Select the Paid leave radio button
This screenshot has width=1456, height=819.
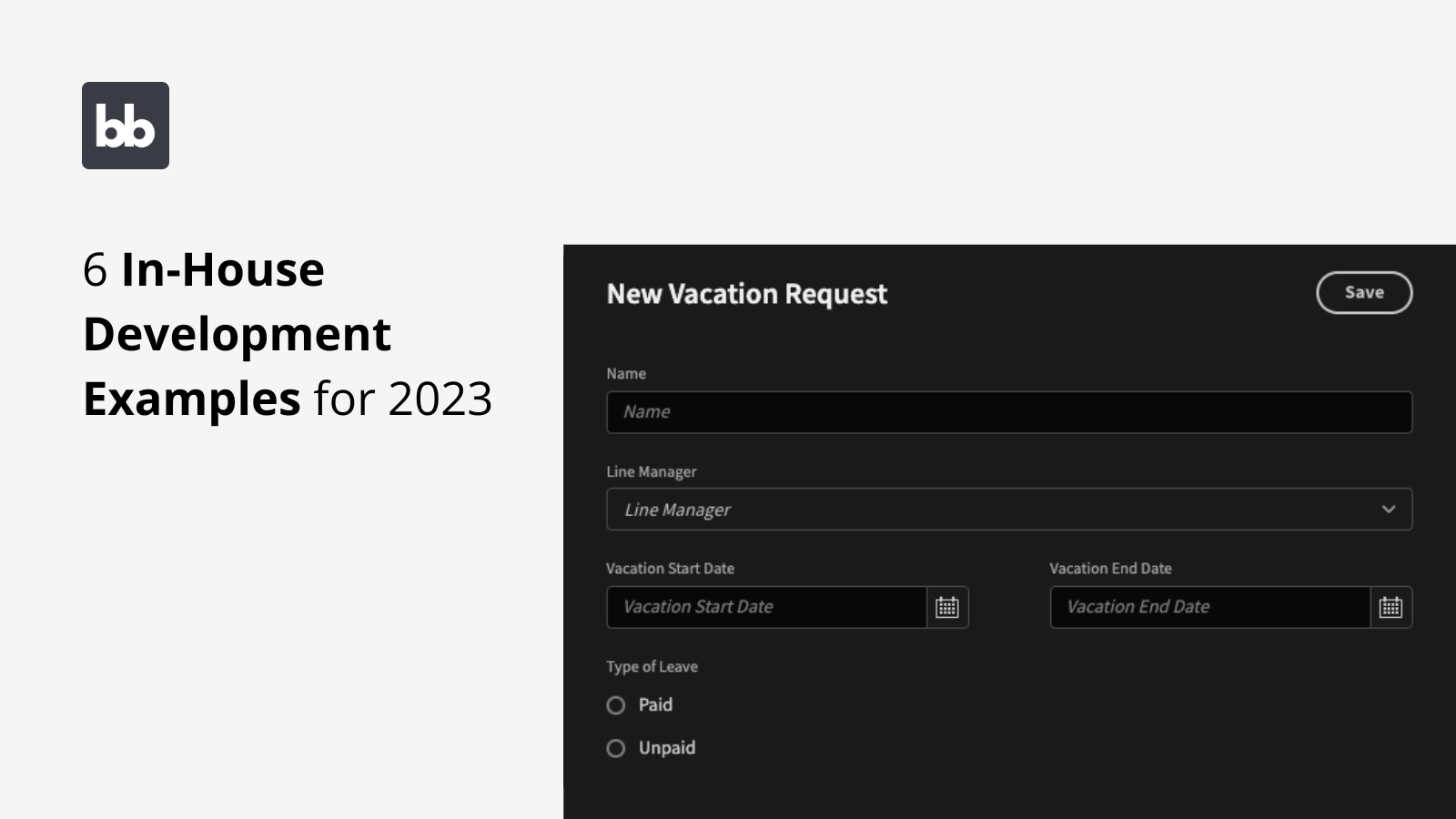point(615,704)
